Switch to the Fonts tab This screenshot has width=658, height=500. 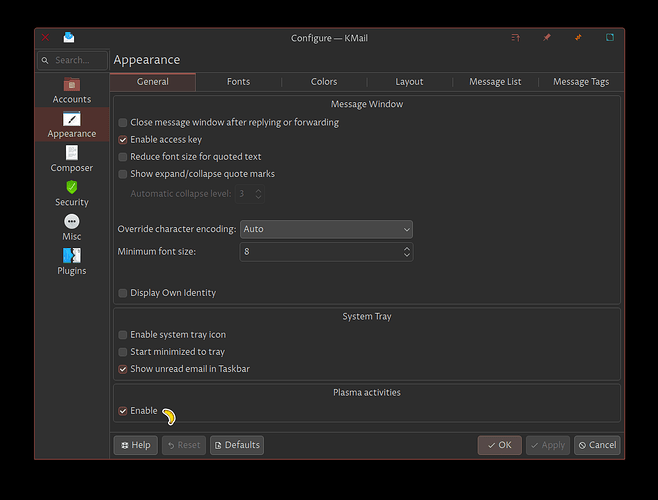point(238,82)
